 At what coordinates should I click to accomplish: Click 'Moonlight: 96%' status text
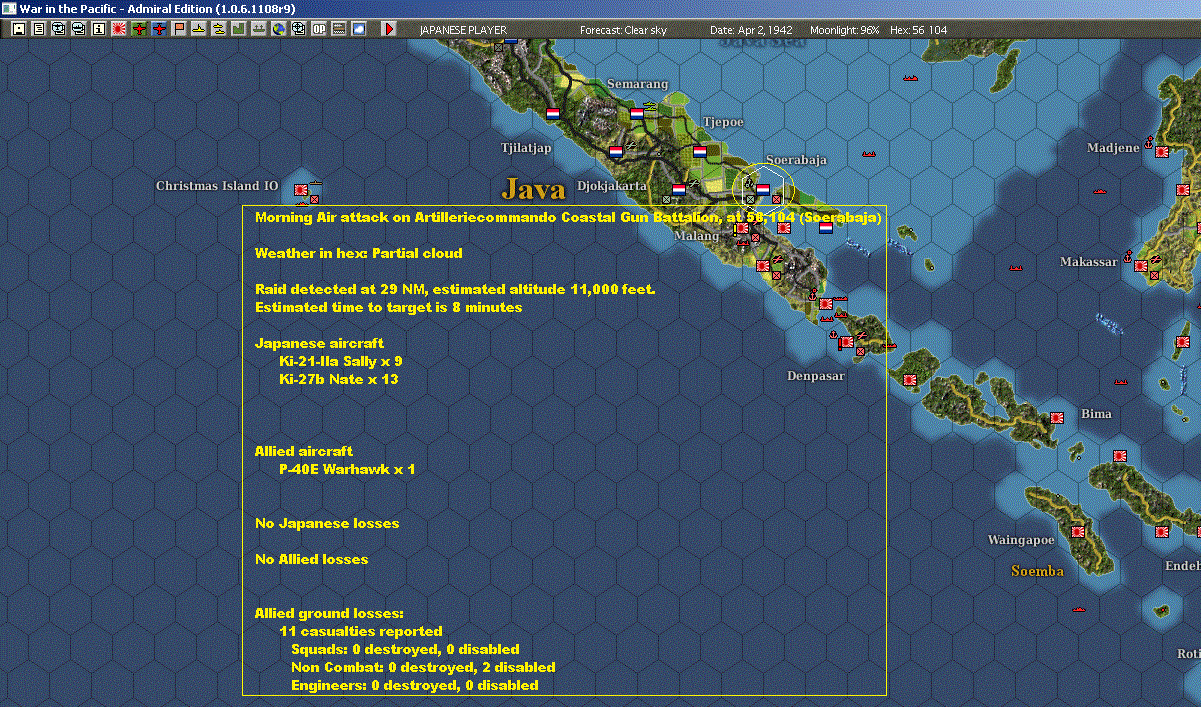pyautogui.click(x=845, y=30)
